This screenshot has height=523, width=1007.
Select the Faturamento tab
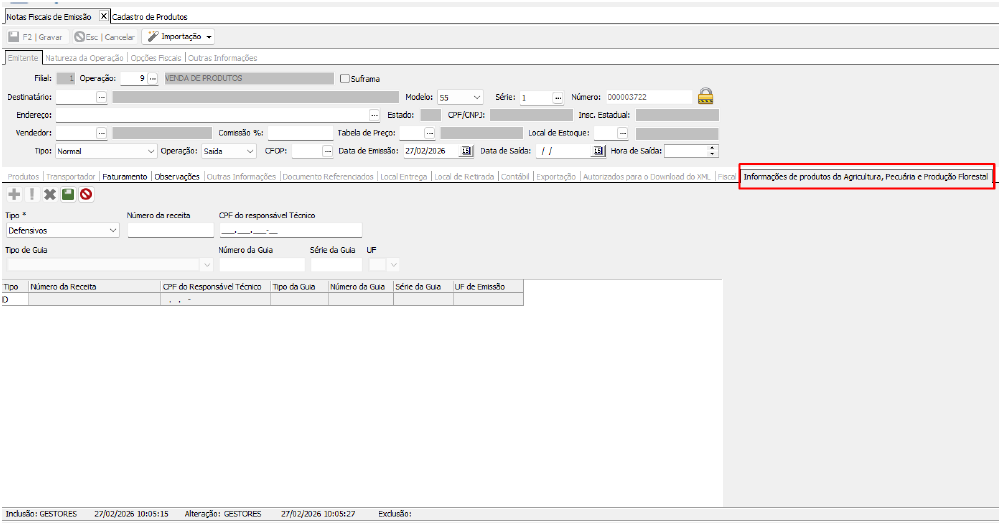pyautogui.click(x=125, y=176)
